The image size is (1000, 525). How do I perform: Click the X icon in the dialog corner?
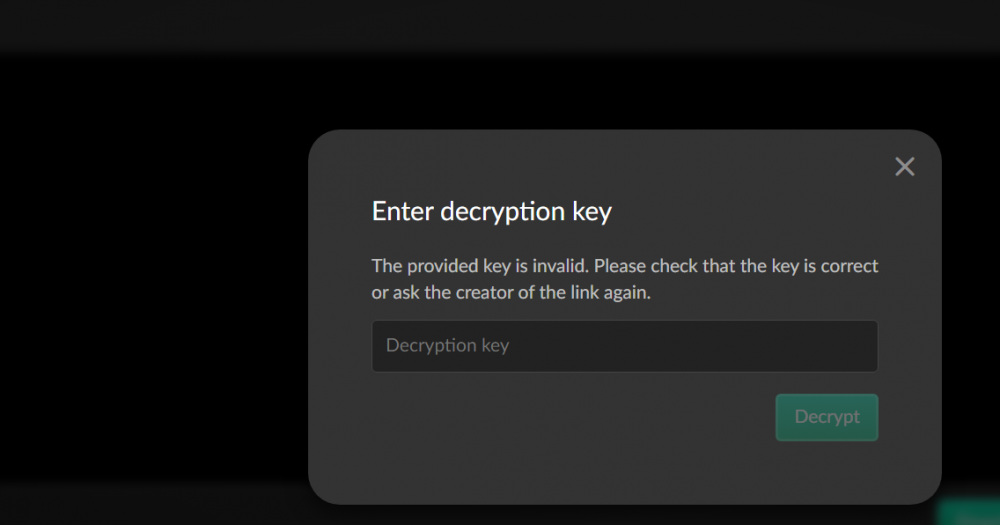pyautogui.click(x=904, y=167)
